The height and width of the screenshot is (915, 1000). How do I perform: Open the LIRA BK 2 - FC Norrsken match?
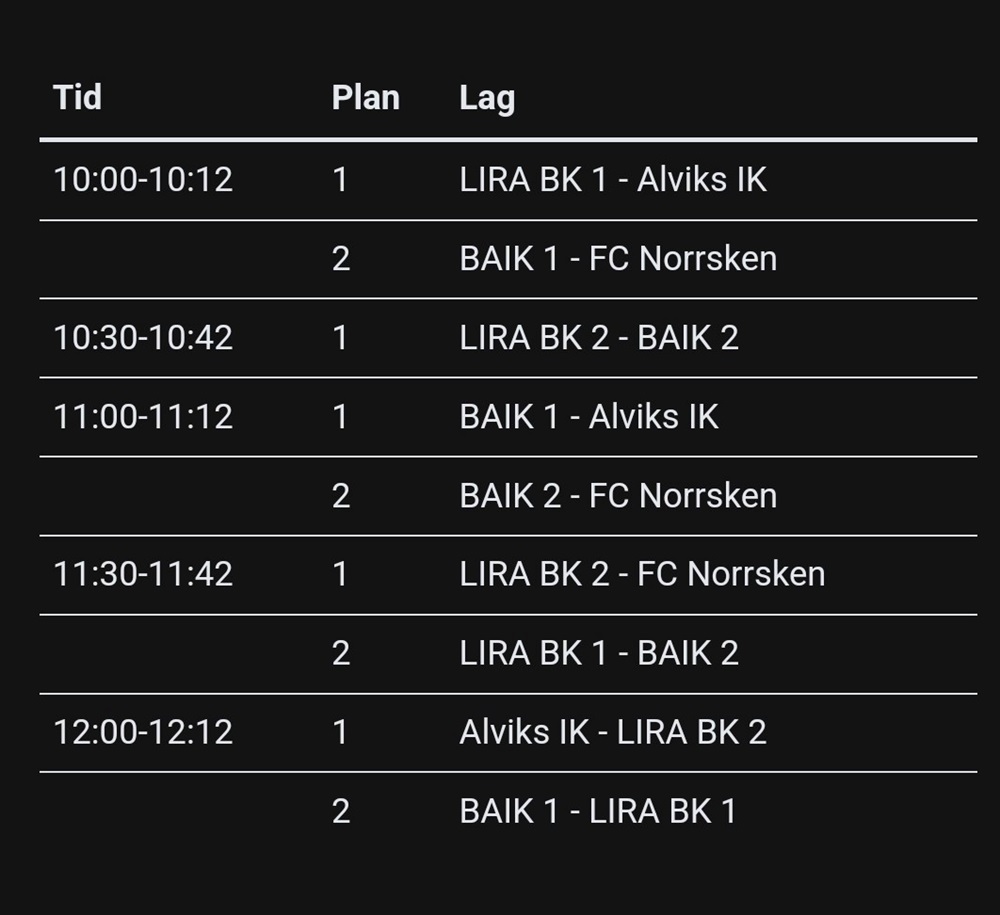click(642, 574)
